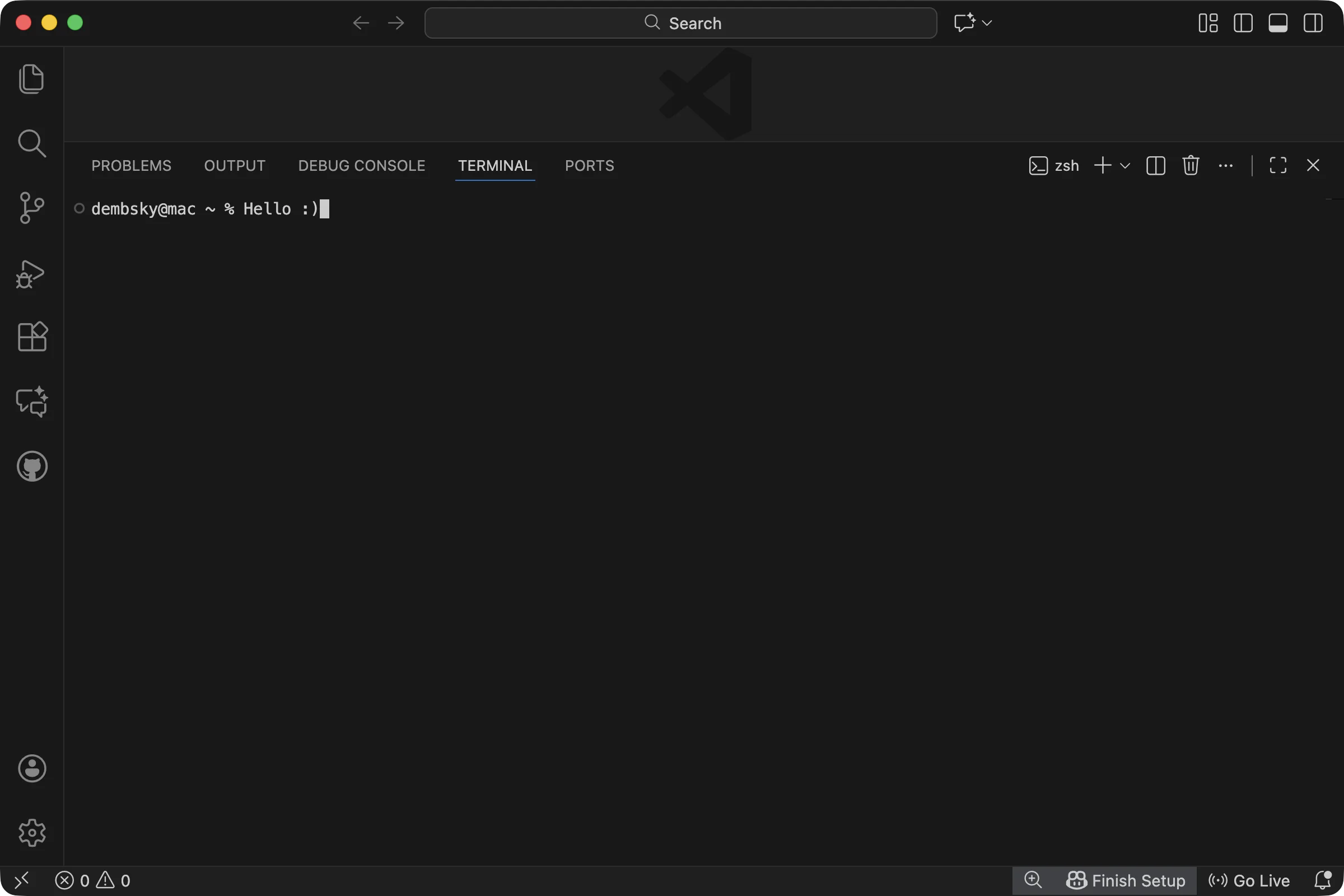Switch to the PORTS tab
Image resolution: width=1344 pixels, height=896 pixels.
589,165
